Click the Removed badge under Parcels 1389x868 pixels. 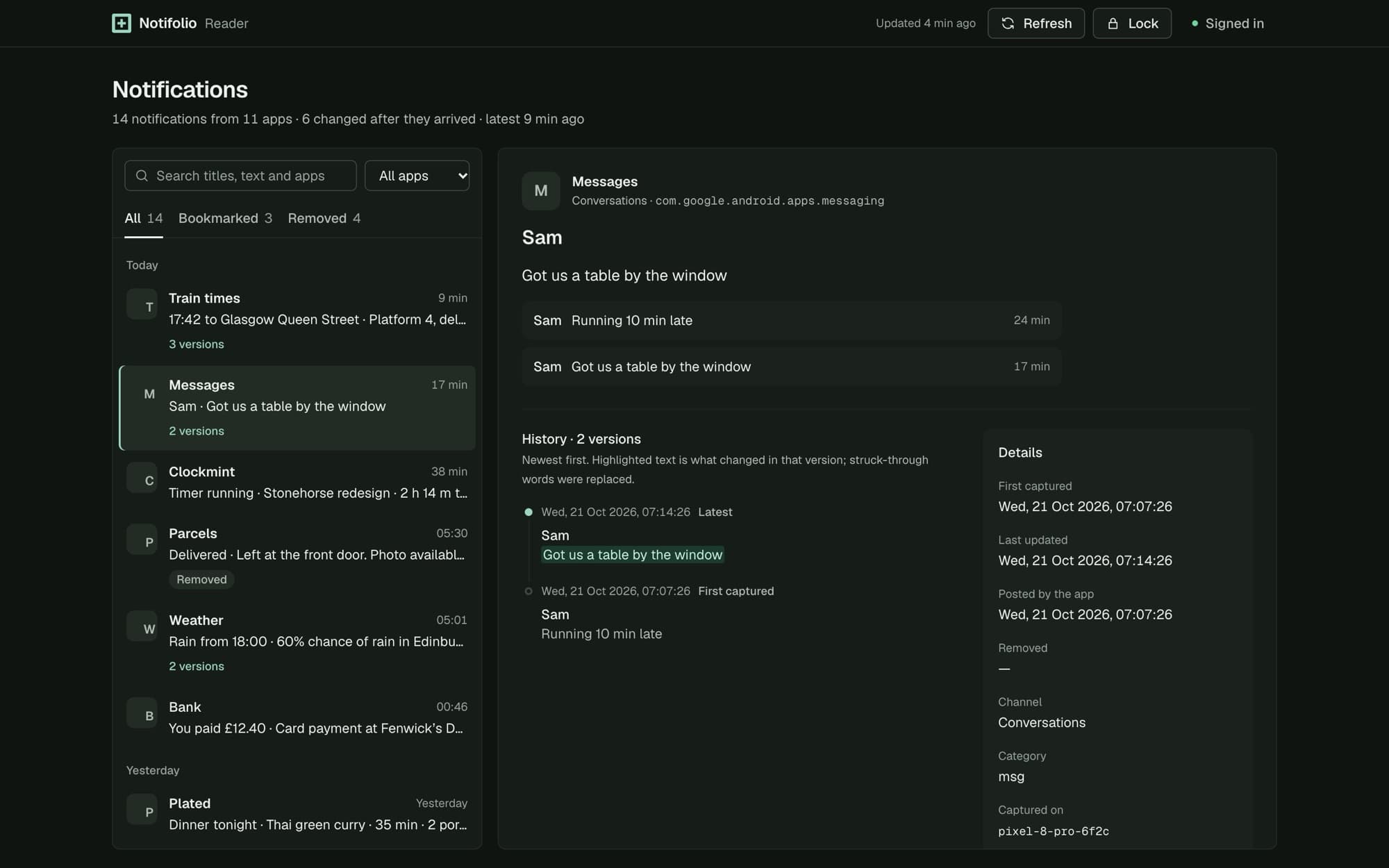(x=201, y=579)
